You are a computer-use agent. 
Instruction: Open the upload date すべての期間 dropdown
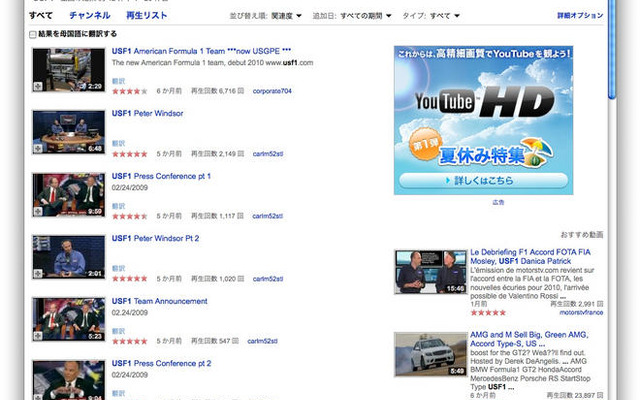click(x=366, y=16)
